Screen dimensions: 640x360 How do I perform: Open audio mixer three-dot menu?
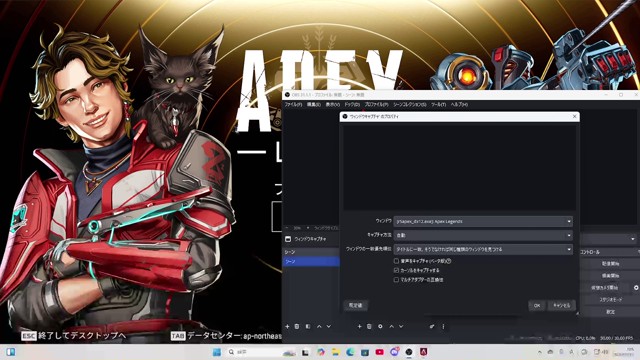pyautogui.click(x=443, y=327)
